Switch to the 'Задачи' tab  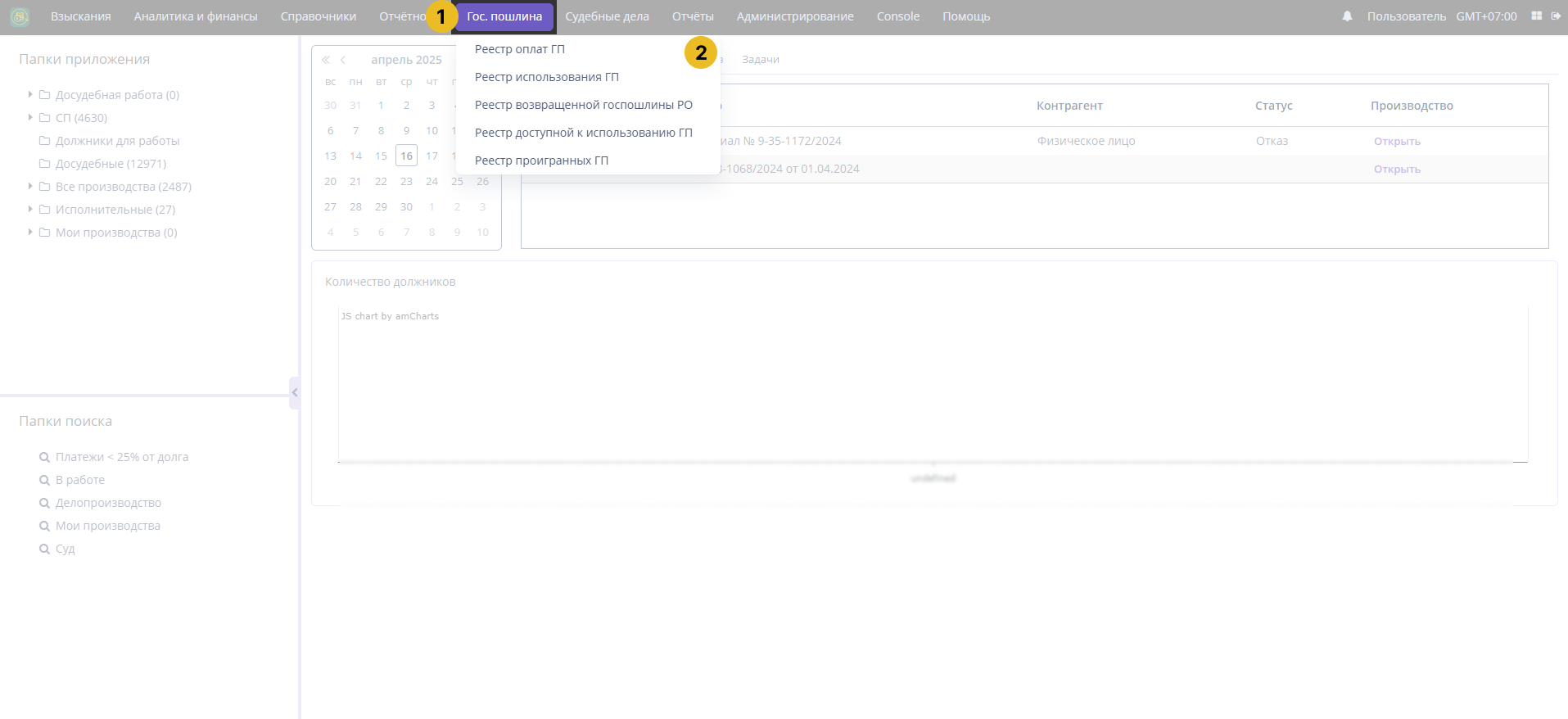760,60
